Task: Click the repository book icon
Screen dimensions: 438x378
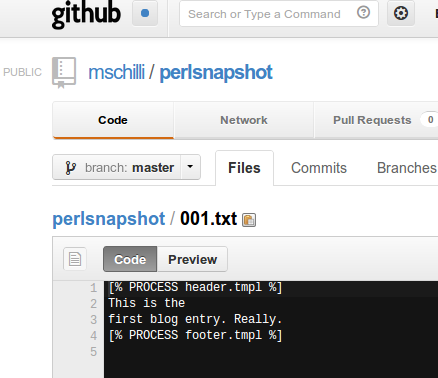Action: pos(64,73)
